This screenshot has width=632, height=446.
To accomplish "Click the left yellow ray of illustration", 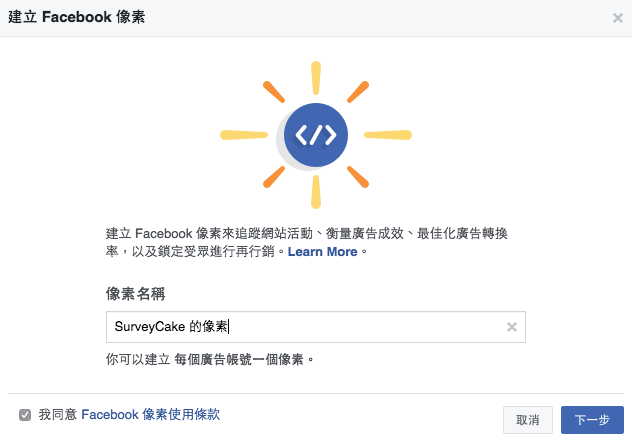I will tap(244, 134).
